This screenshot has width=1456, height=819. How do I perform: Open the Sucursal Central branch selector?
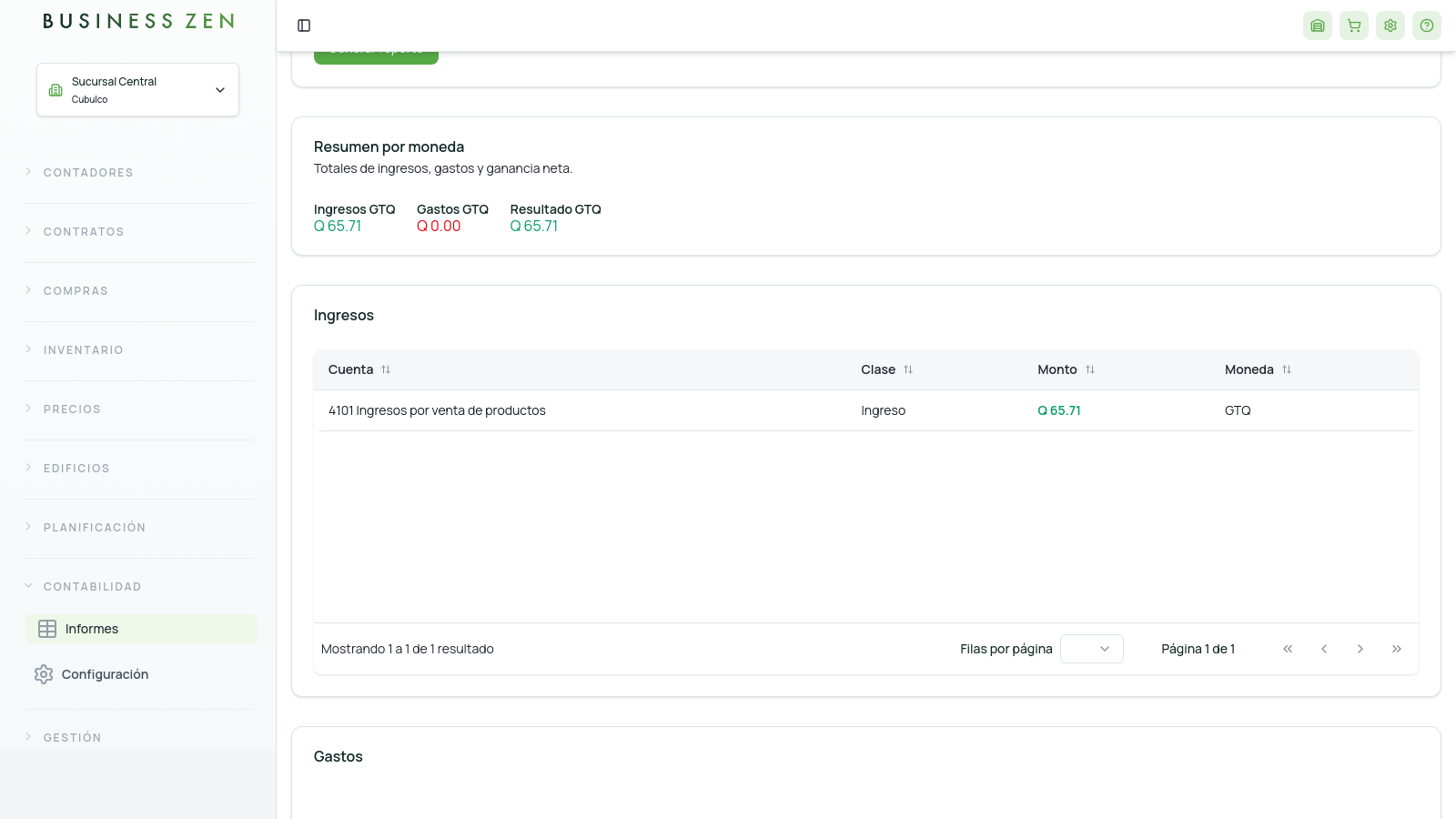[137, 90]
